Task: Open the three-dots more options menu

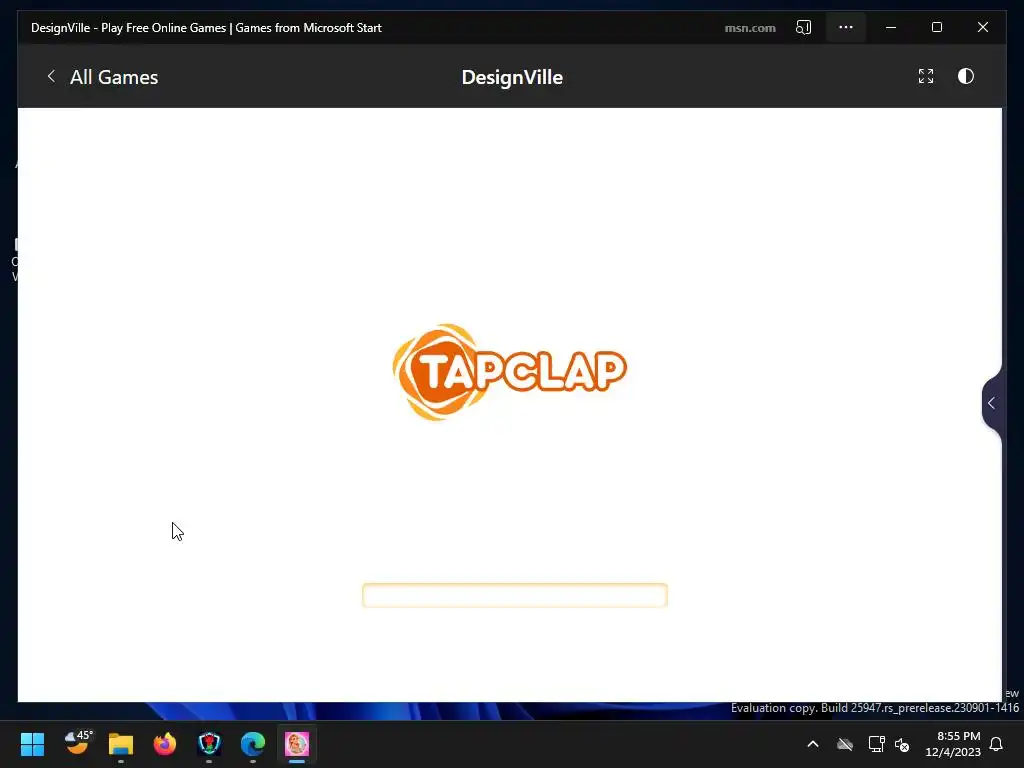Action: 846,27
